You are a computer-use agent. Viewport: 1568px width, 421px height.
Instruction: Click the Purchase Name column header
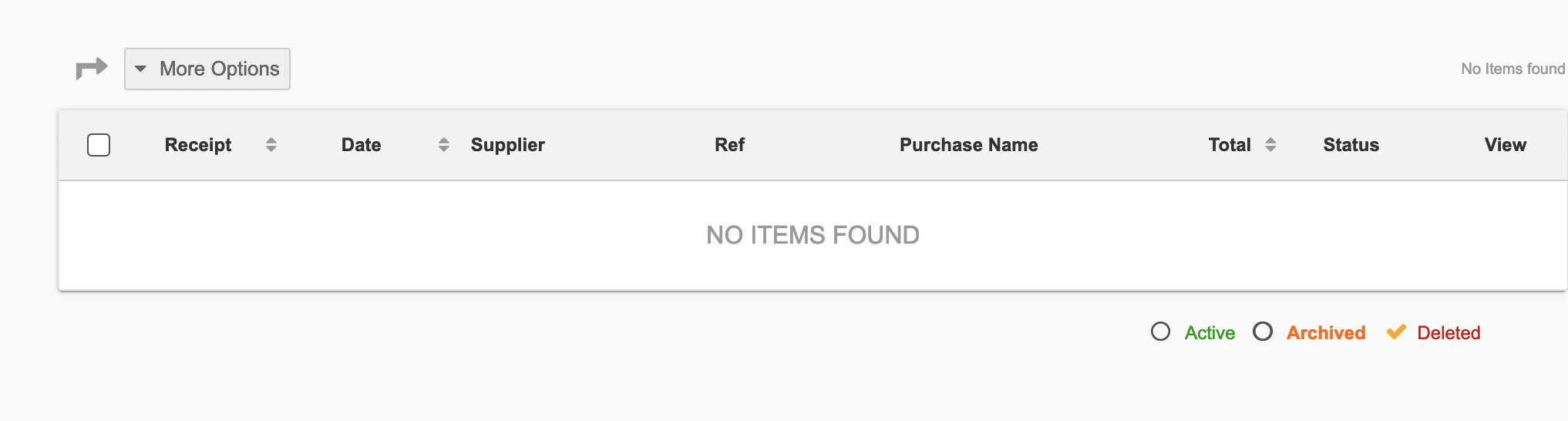969,145
